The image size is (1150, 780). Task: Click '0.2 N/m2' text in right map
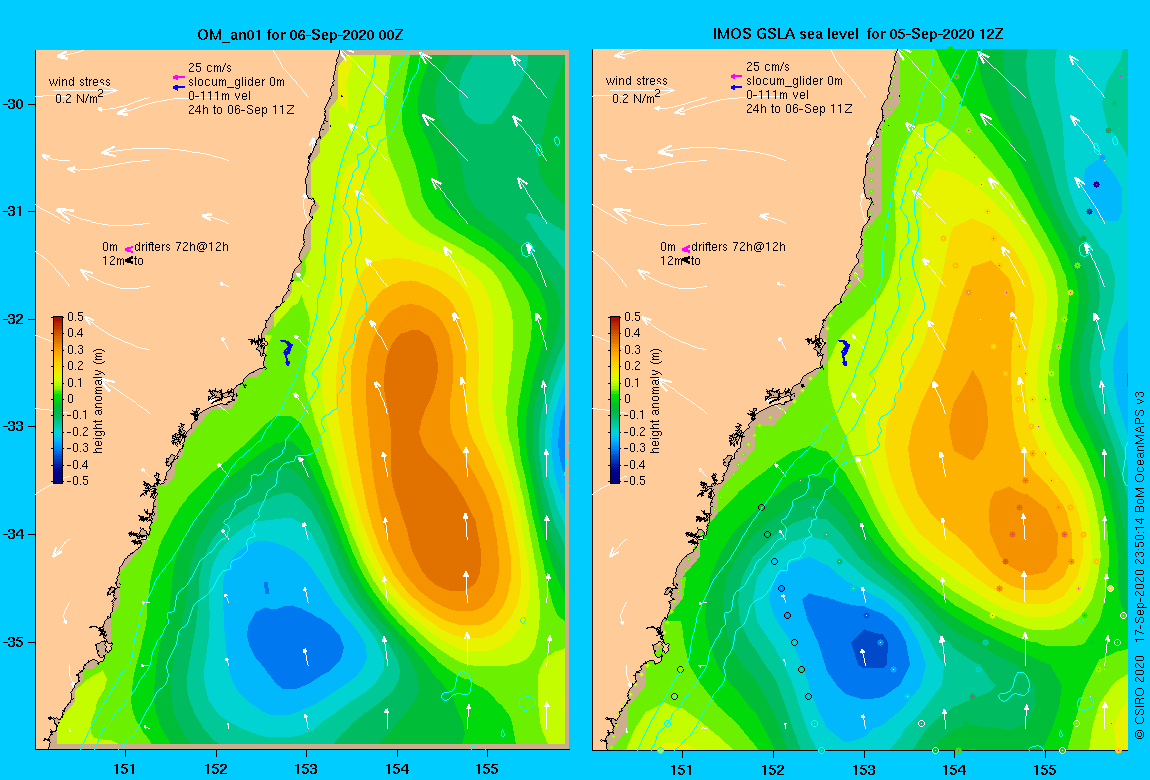coord(637,97)
